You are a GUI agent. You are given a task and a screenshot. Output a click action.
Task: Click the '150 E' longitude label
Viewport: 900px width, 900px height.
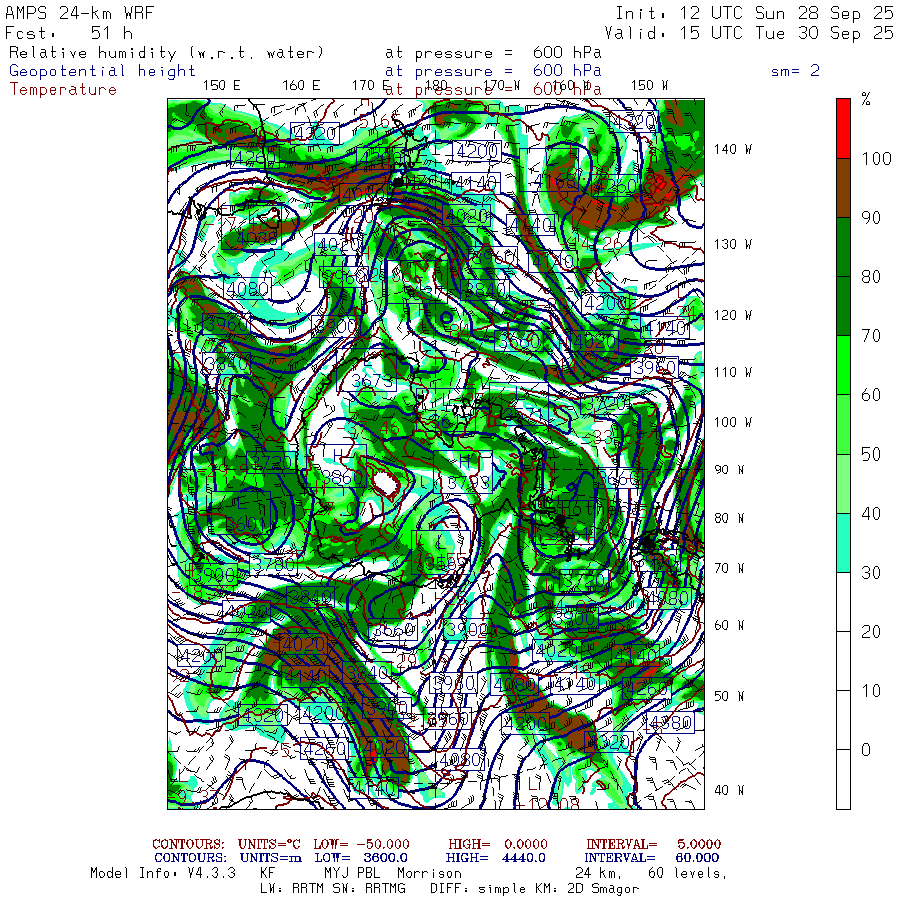coord(222,86)
